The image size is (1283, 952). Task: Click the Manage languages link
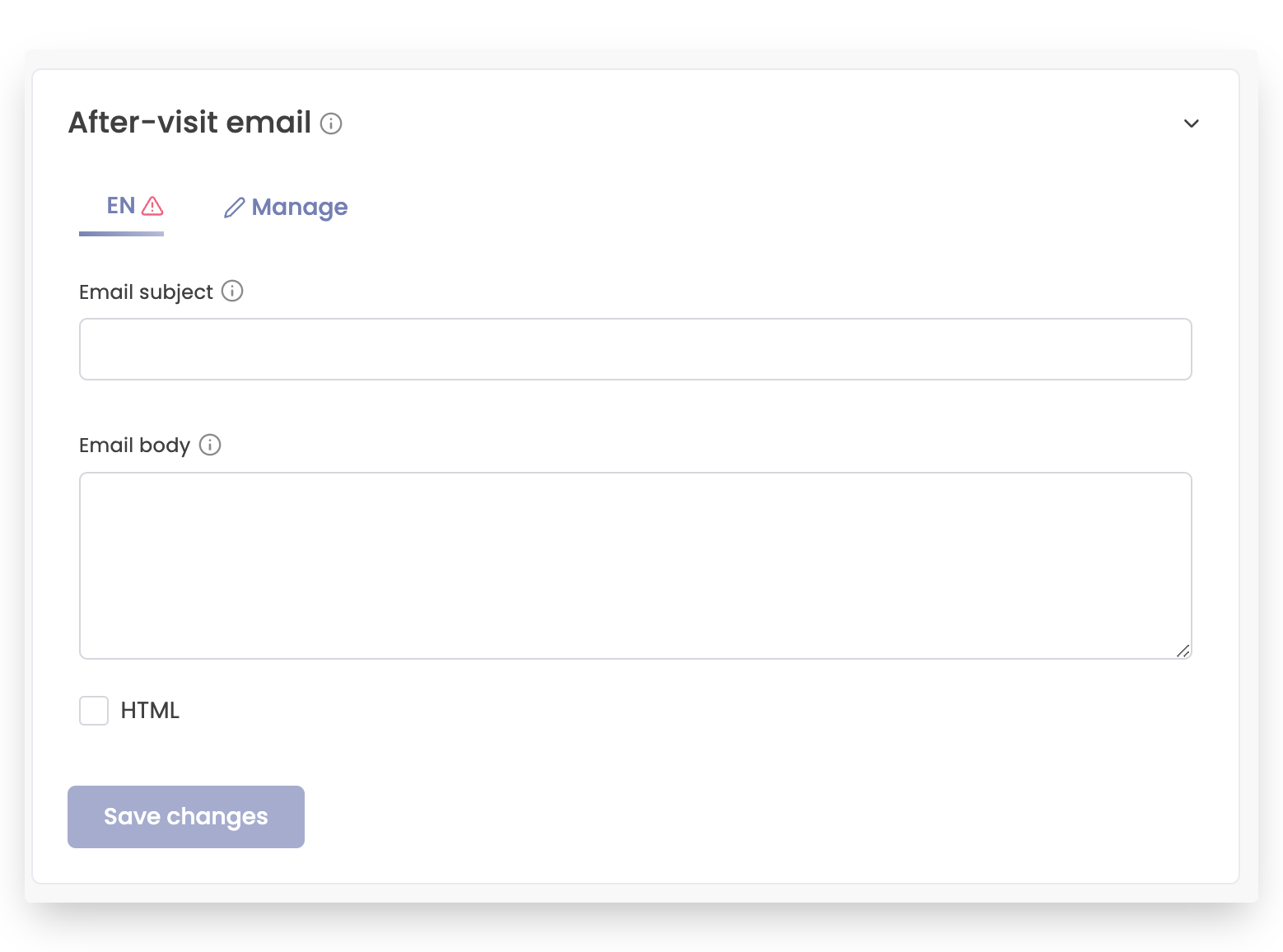point(300,208)
